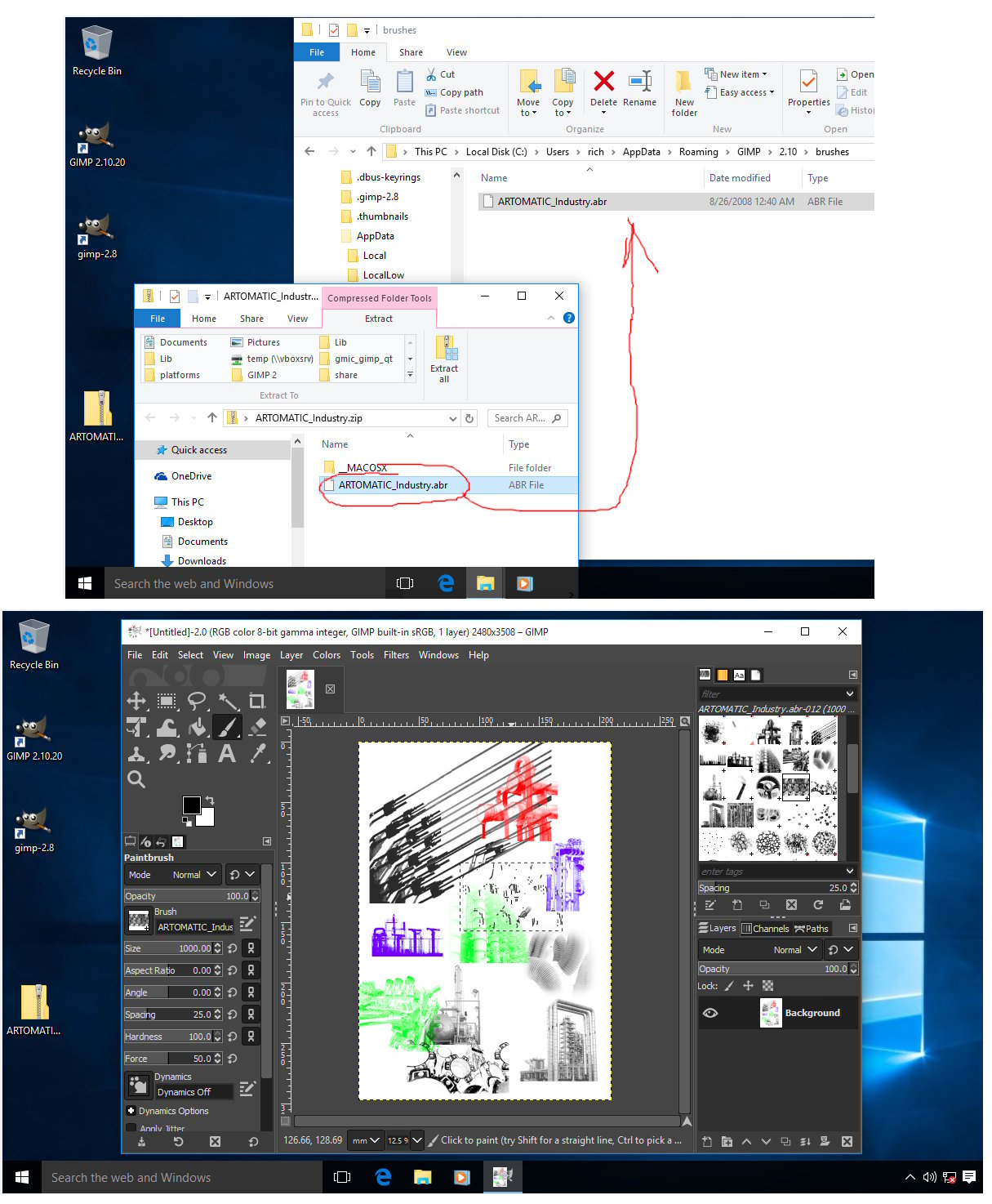Screen dimensions: 992x1204
Task: Adjust Paintbrush Opacity slider
Action: (x=192, y=896)
